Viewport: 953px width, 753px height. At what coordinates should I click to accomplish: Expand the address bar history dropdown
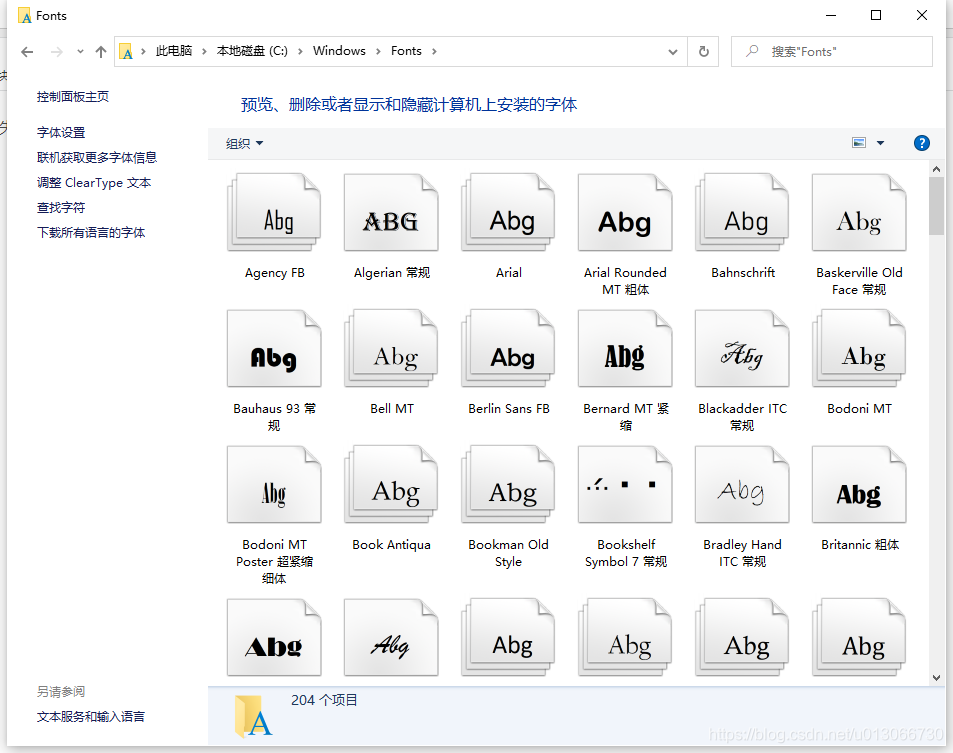pyautogui.click(x=673, y=52)
